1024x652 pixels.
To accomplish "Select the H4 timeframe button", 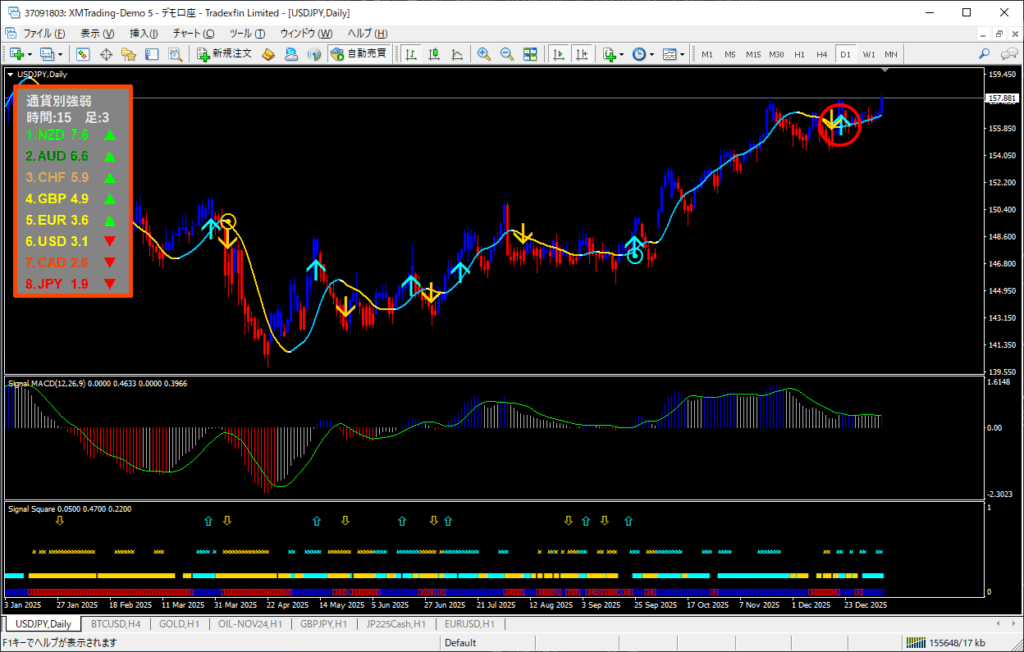I will click(x=822, y=54).
